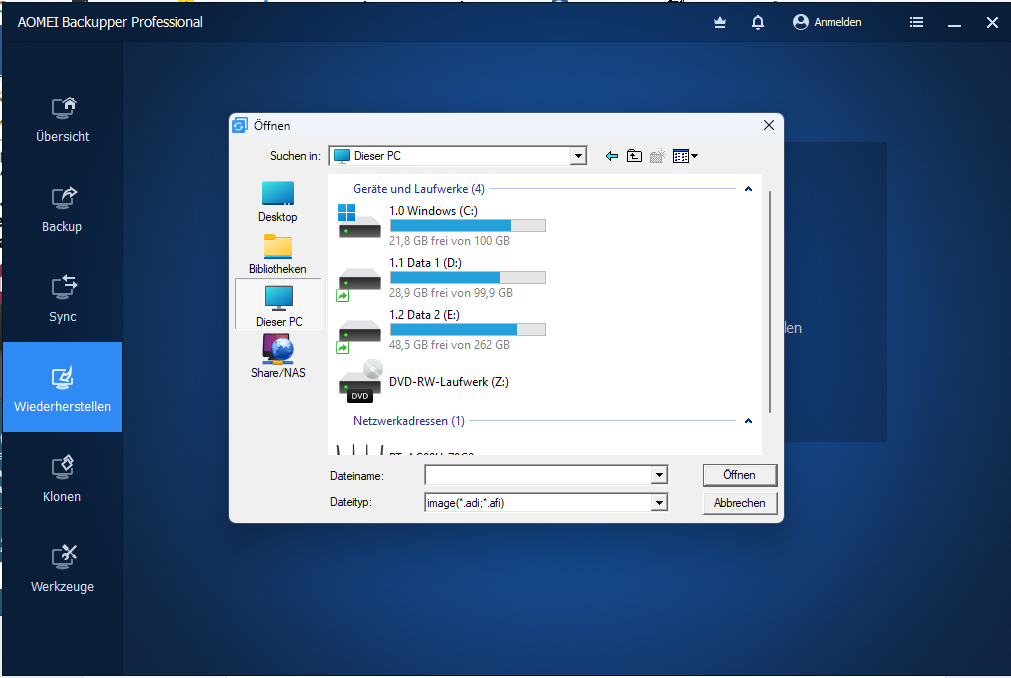
Task: Click the 1.2 Data 2 (E:) label
Action: click(424, 315)
